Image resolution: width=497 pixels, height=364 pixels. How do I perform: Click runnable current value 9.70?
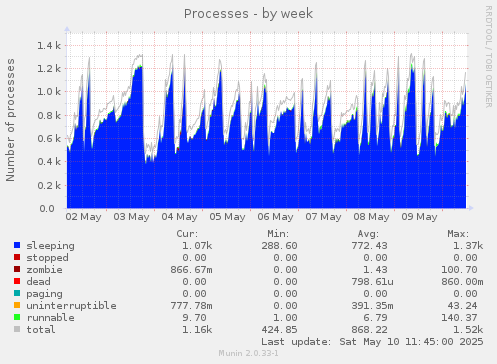tap(194, 318)
